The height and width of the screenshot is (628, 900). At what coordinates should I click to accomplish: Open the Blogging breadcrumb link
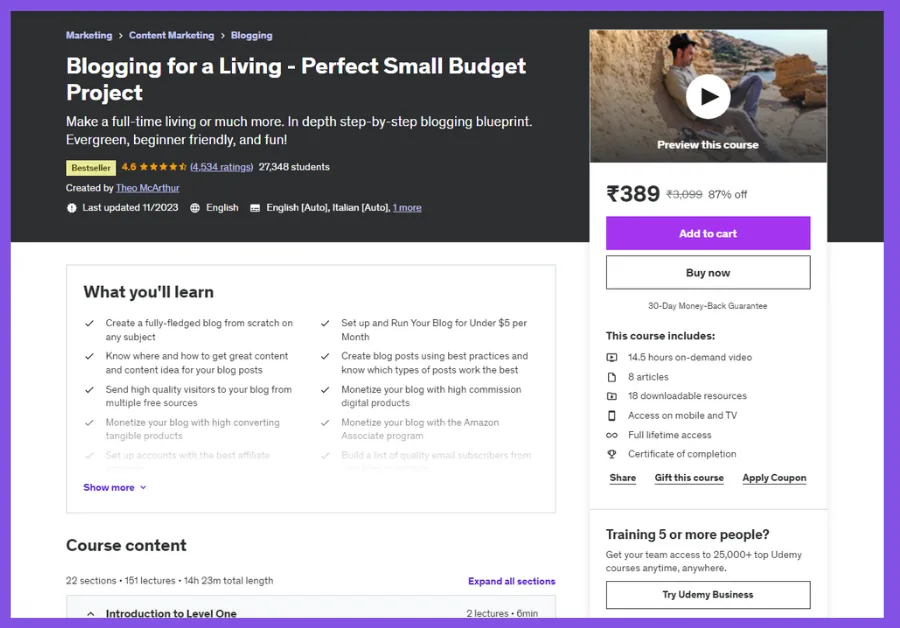(x=251, y=35)
